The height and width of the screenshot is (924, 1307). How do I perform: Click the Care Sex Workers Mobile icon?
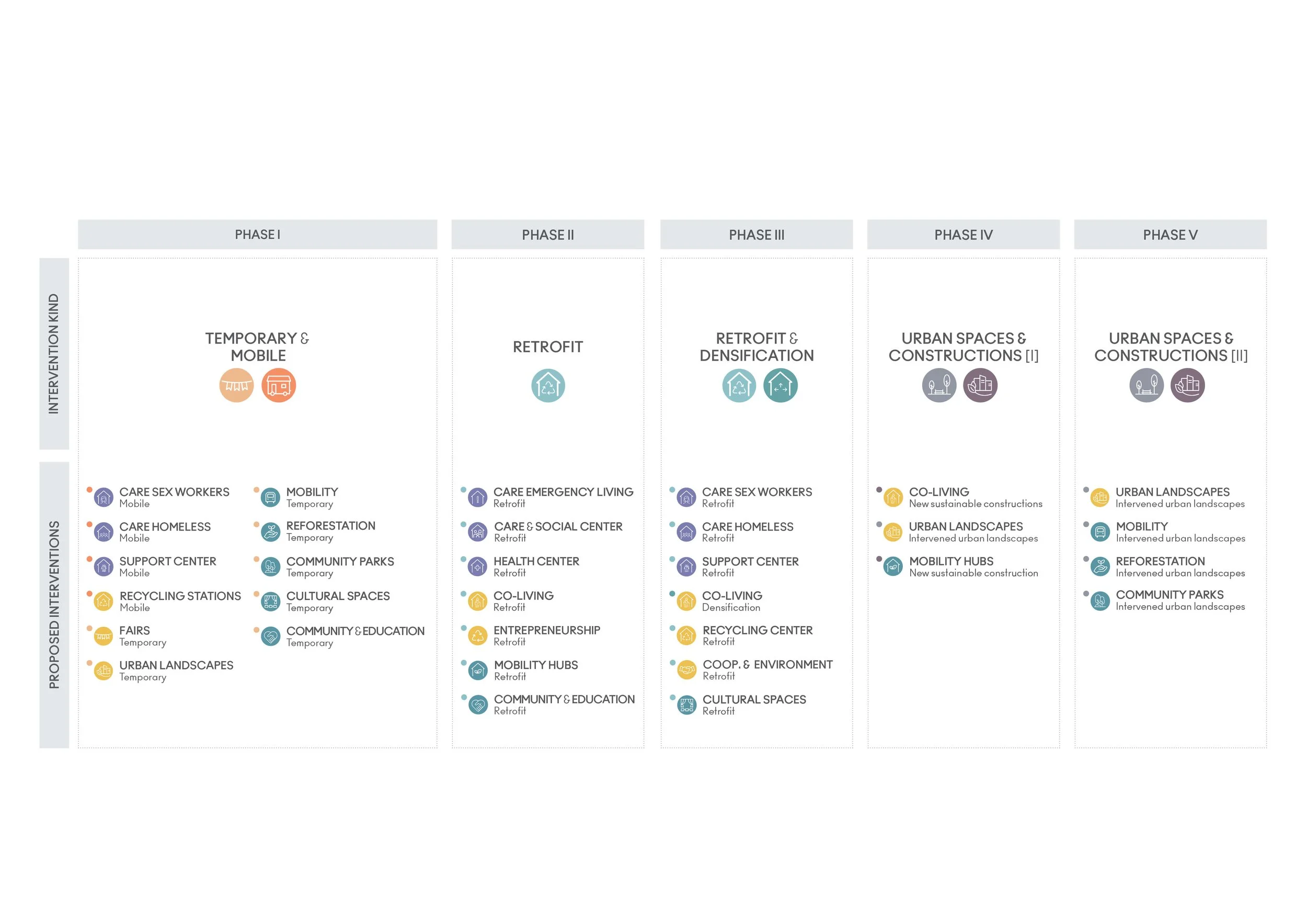103,497
